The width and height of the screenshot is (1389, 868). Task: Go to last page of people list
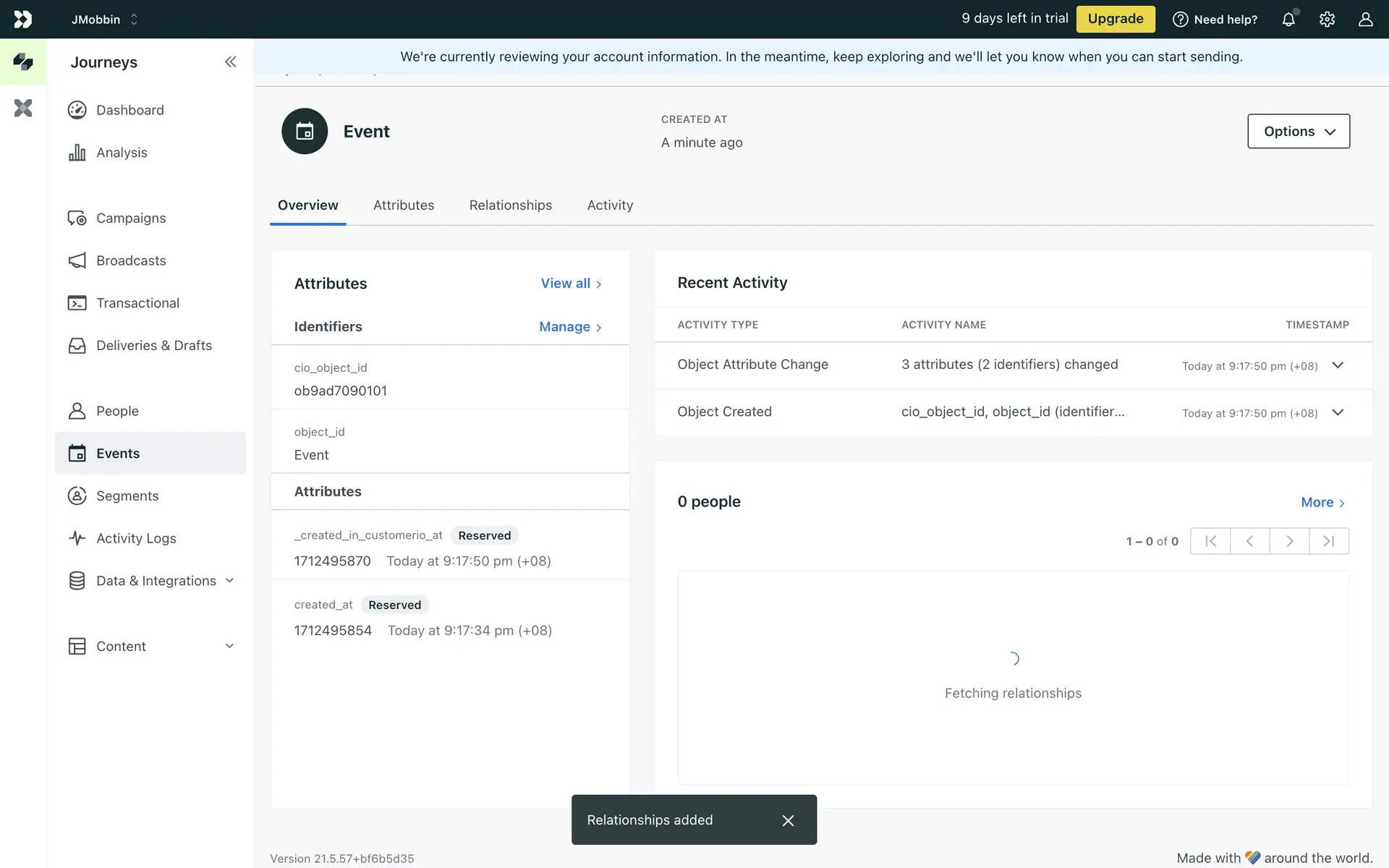coord(1328,541)
